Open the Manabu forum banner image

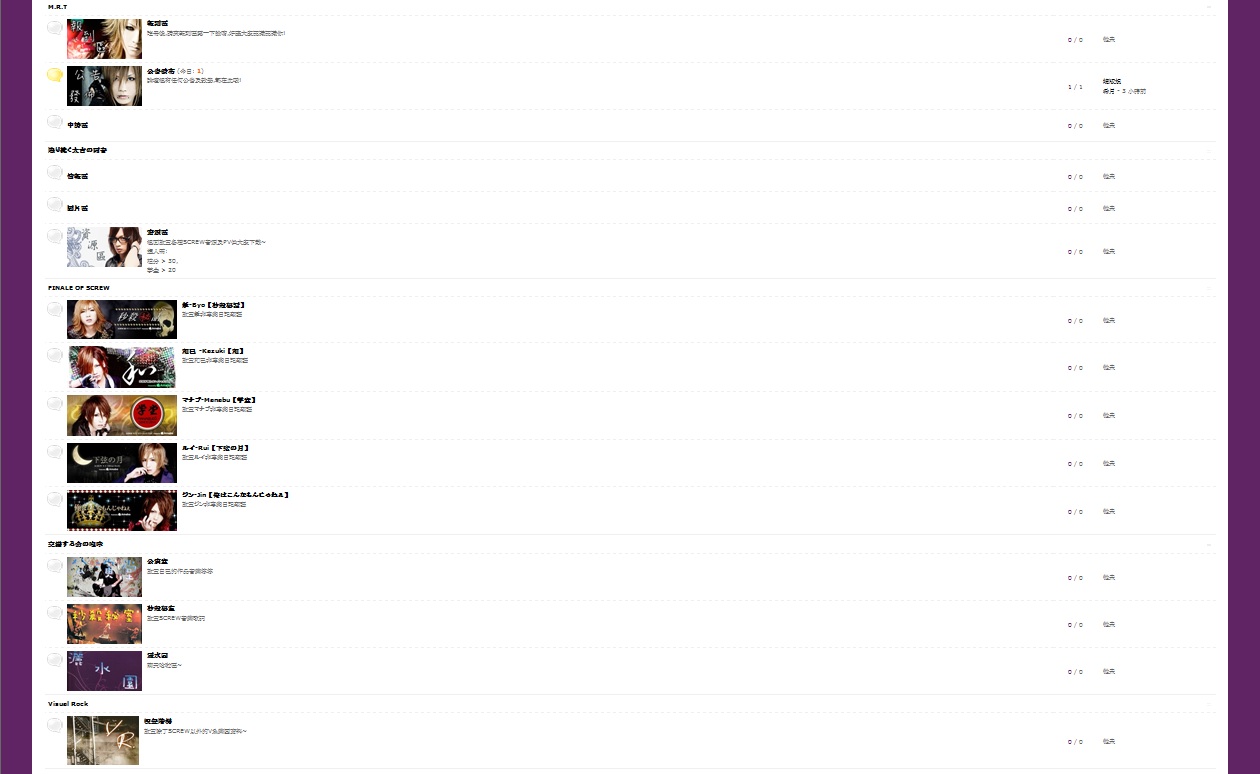[122, 415]
